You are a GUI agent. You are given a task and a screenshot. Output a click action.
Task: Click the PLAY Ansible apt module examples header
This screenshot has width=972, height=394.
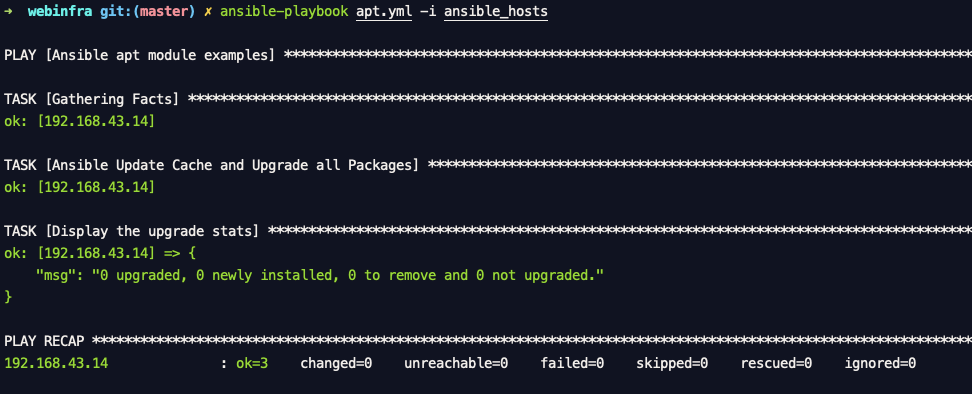point(139,55)
